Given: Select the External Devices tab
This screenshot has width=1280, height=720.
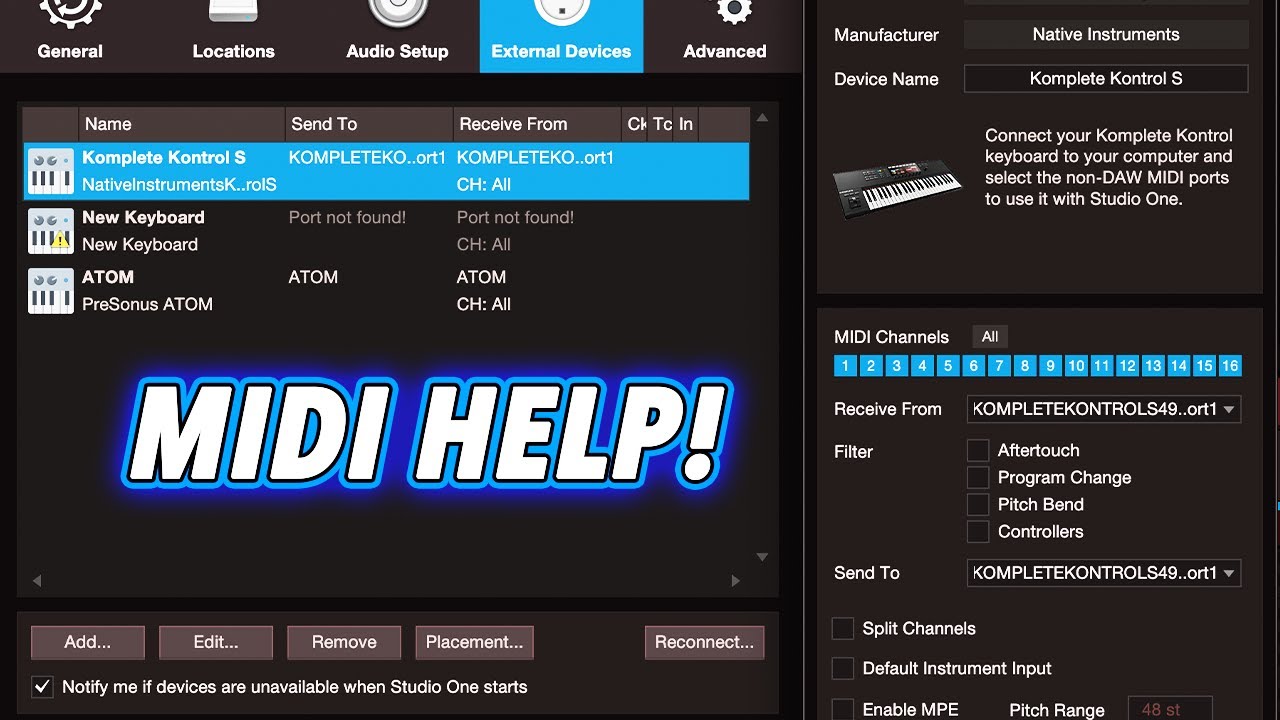Looking at the screenshot, I should pyautogui.click(x=561, y=36).
